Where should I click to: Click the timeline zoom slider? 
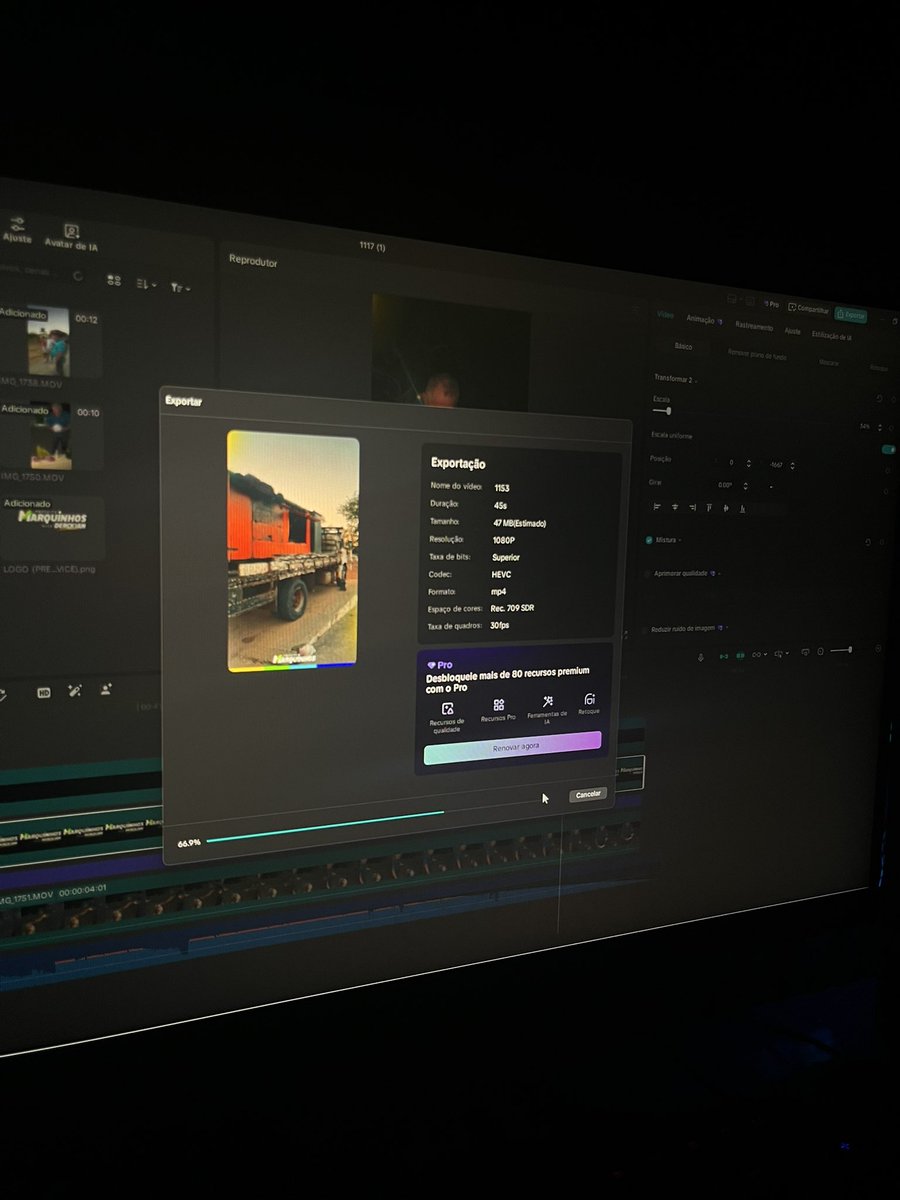tap(841, 651)
